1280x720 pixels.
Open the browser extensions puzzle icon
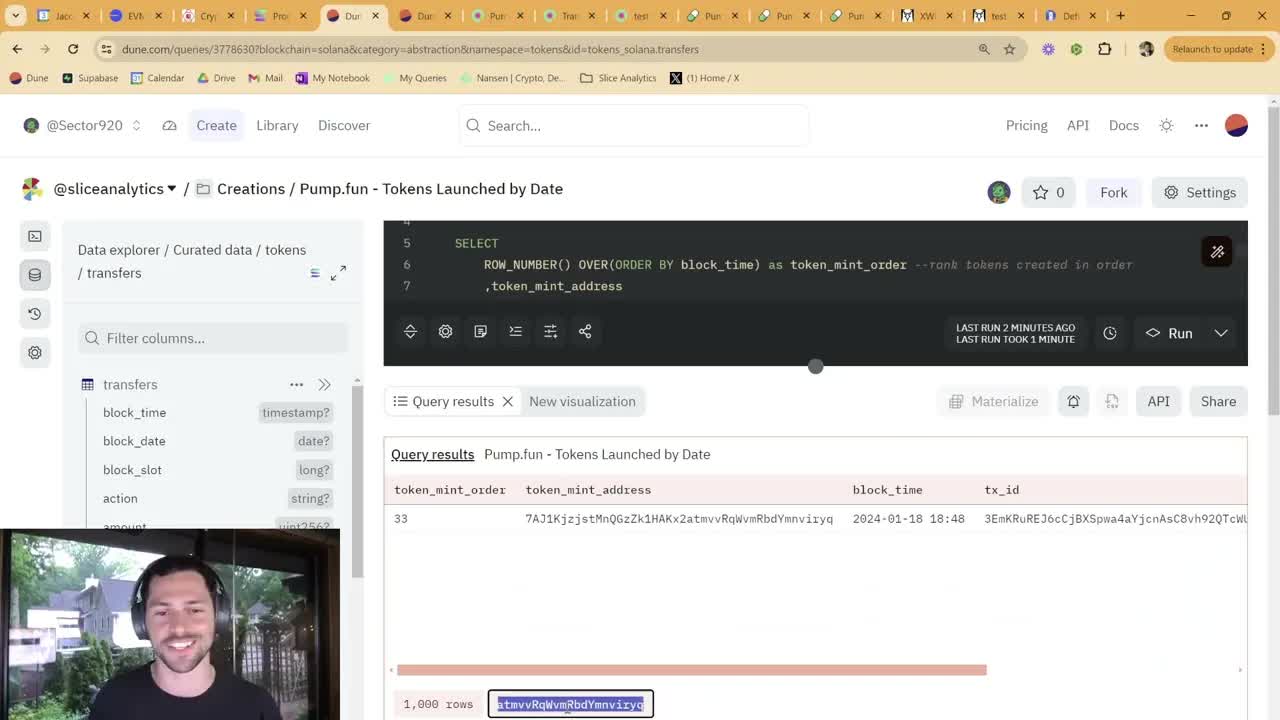click(1104, 49)
